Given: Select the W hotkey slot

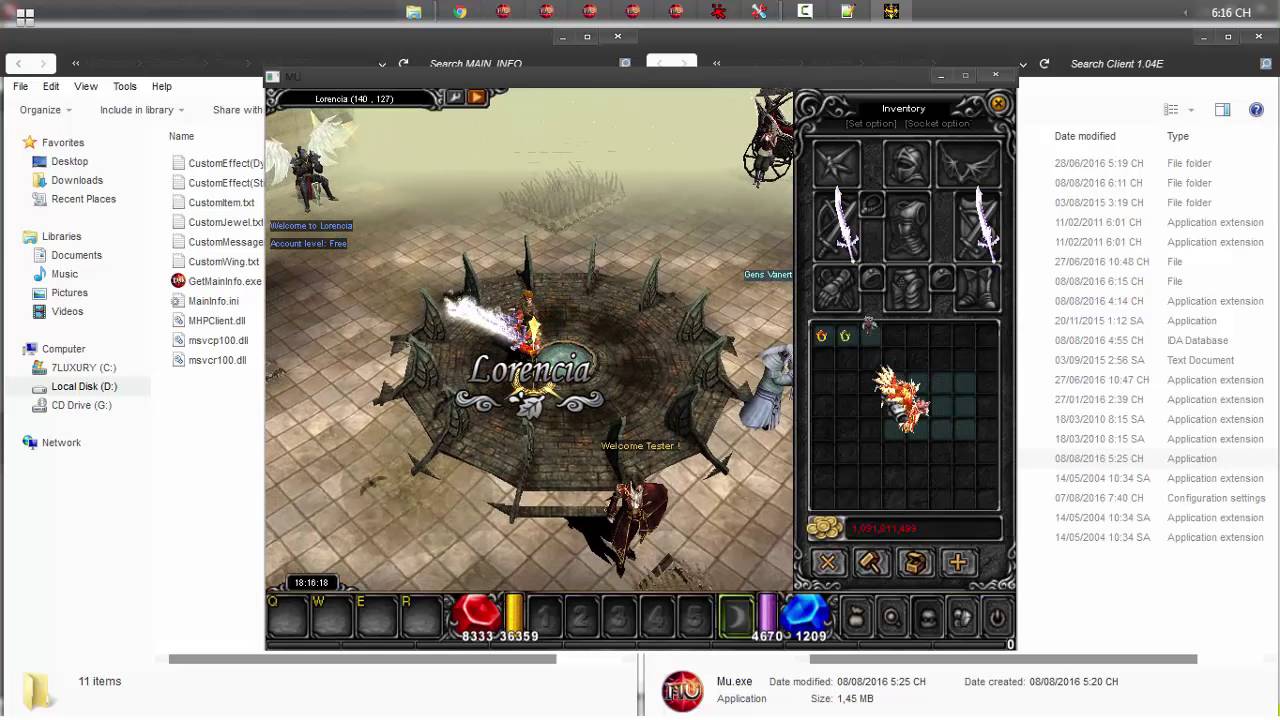Looking at the screenshot, I should tap(332, 615).
